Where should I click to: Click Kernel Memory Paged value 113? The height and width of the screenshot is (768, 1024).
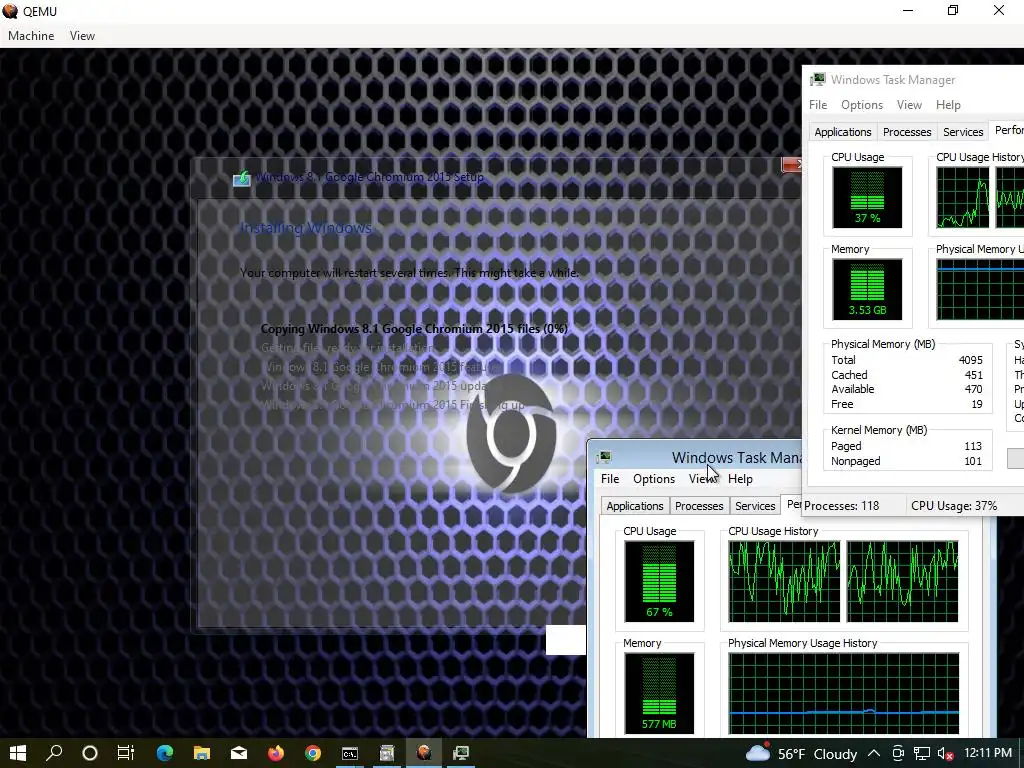(973, 446)
